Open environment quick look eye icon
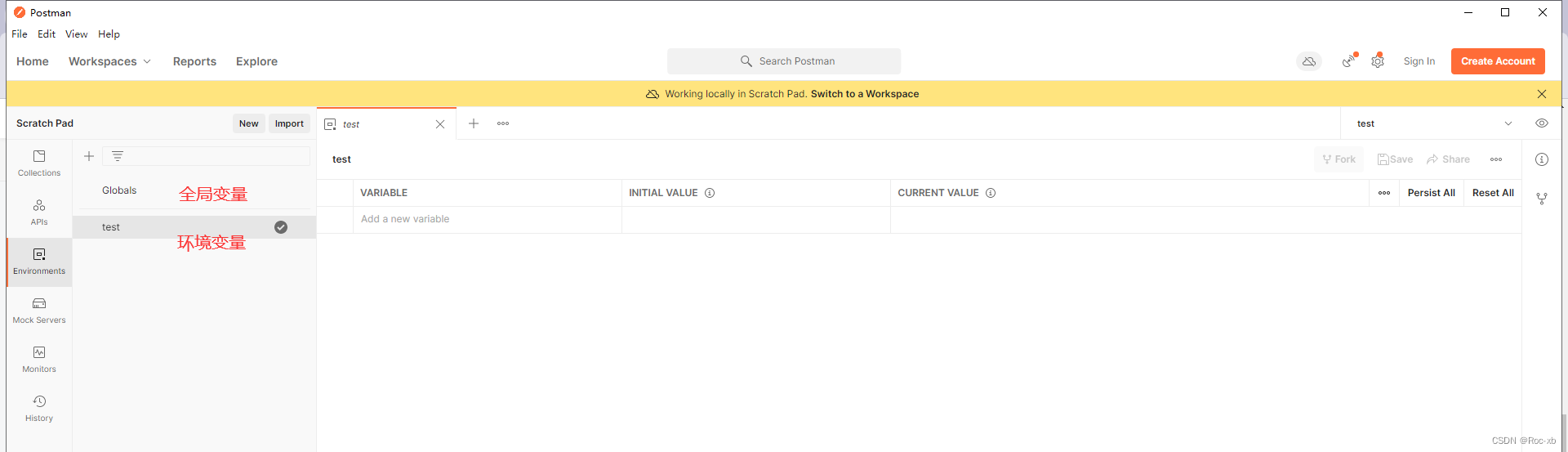This screenshot has height=452, width=1568. [x=1542, y=123]
